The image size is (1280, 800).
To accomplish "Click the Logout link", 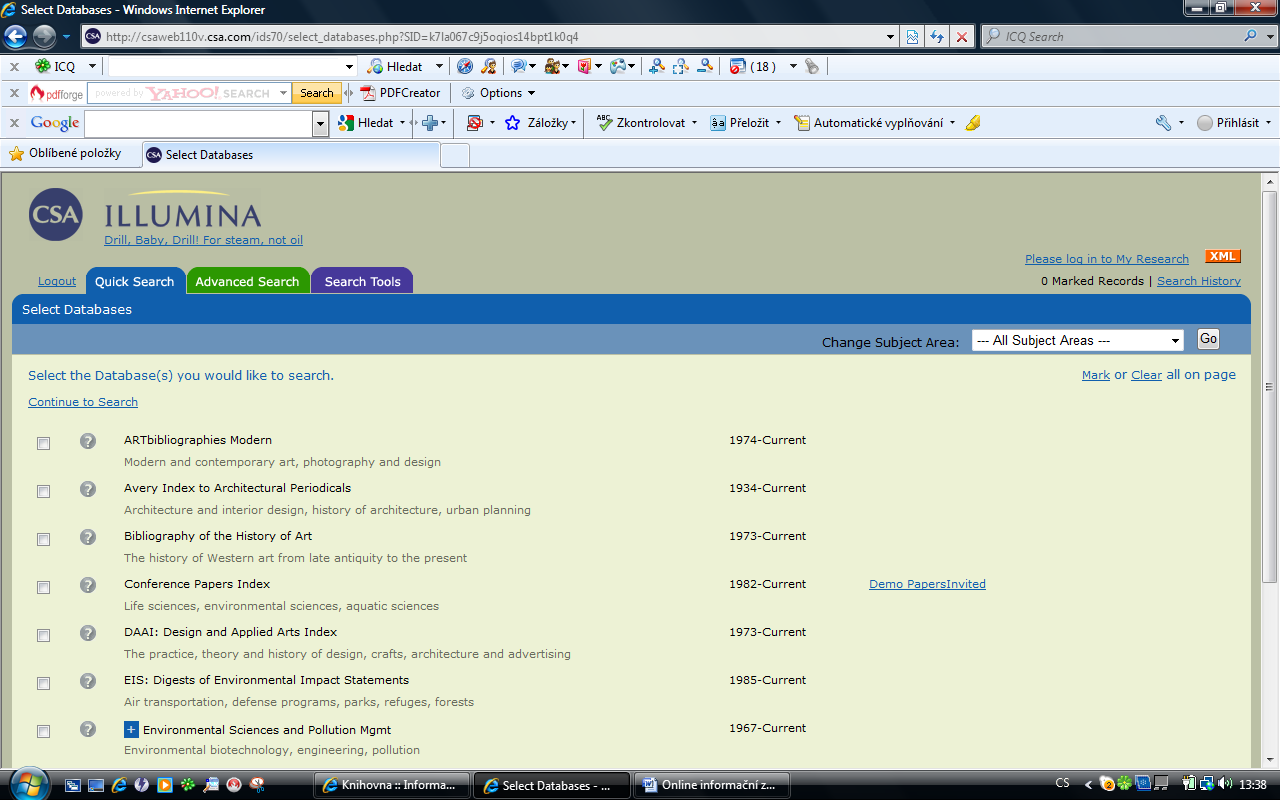I will (x=57, y=282).
